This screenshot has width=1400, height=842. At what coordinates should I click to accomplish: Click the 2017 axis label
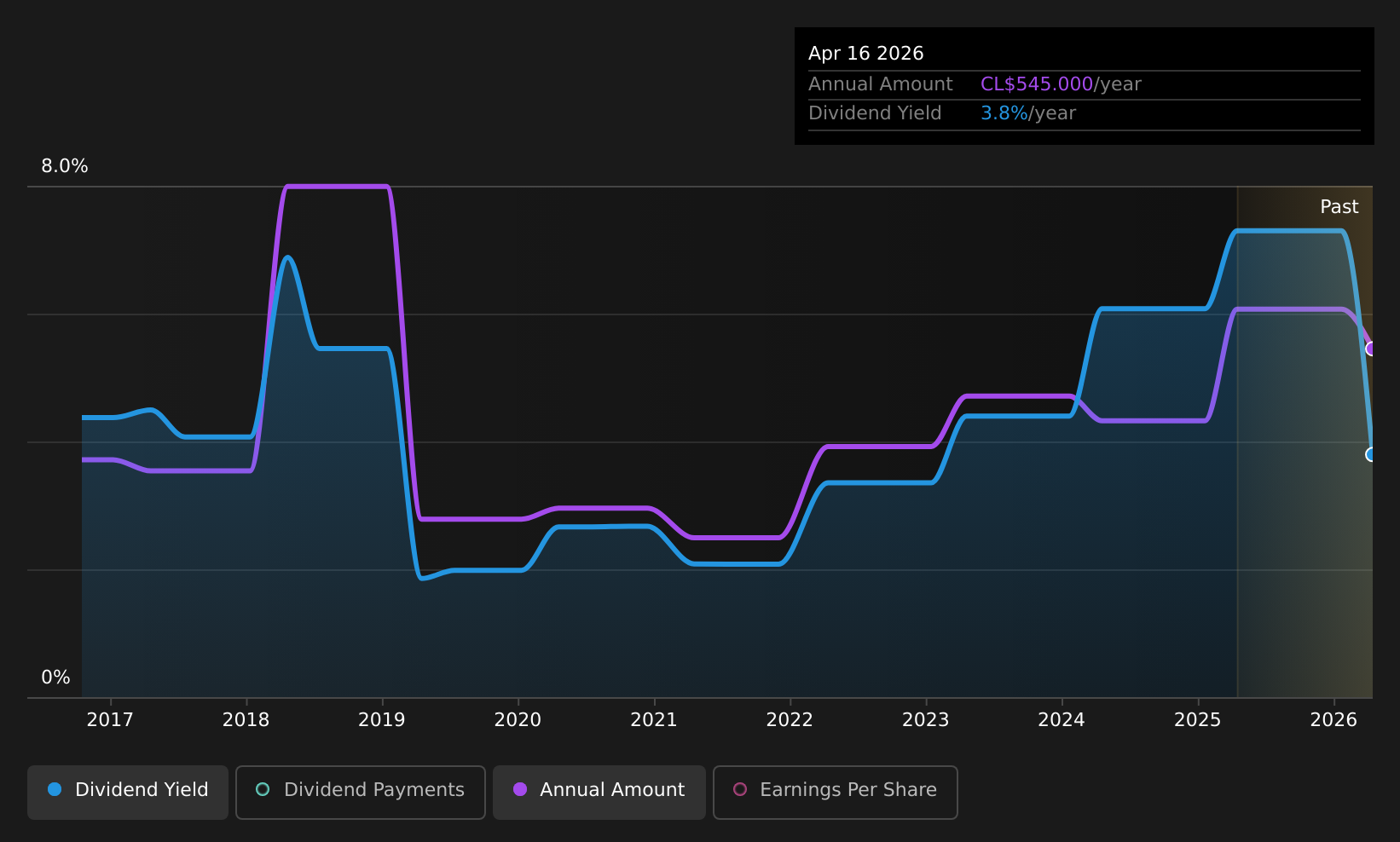[x=110, y=720]
